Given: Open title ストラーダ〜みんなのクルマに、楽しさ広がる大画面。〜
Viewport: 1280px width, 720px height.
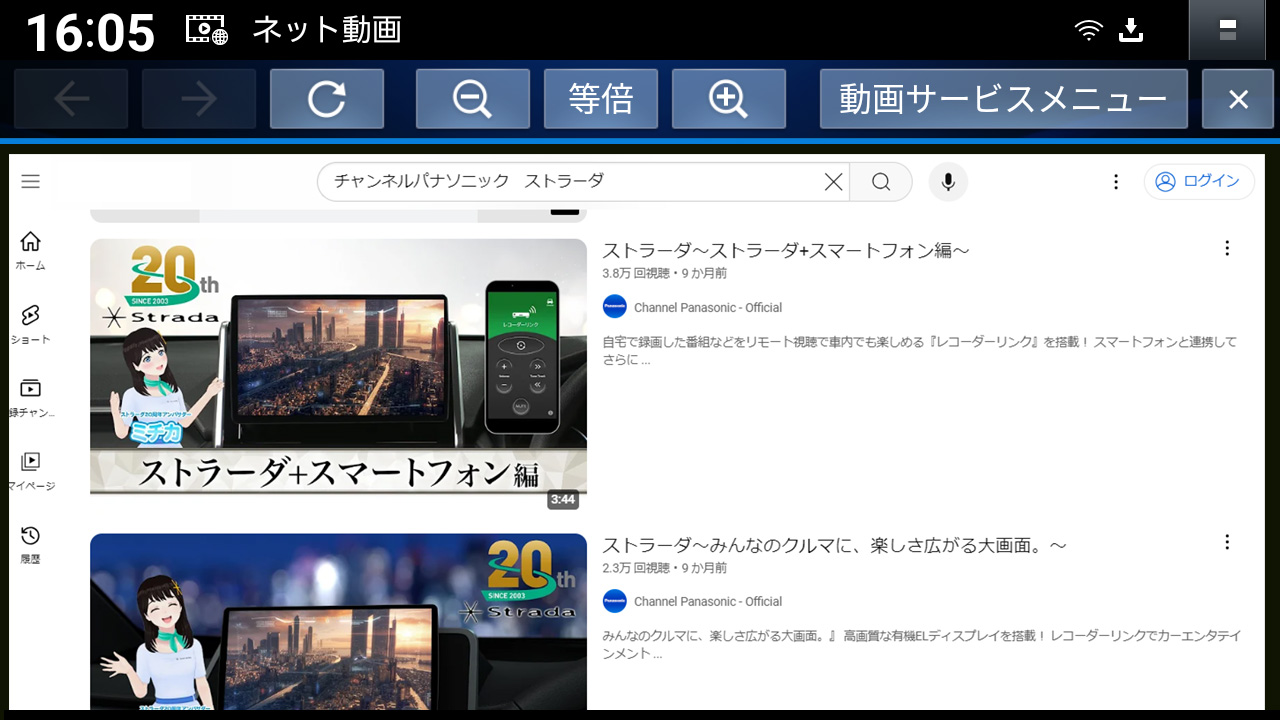Looking at the screenshot, I should (835, 545).
